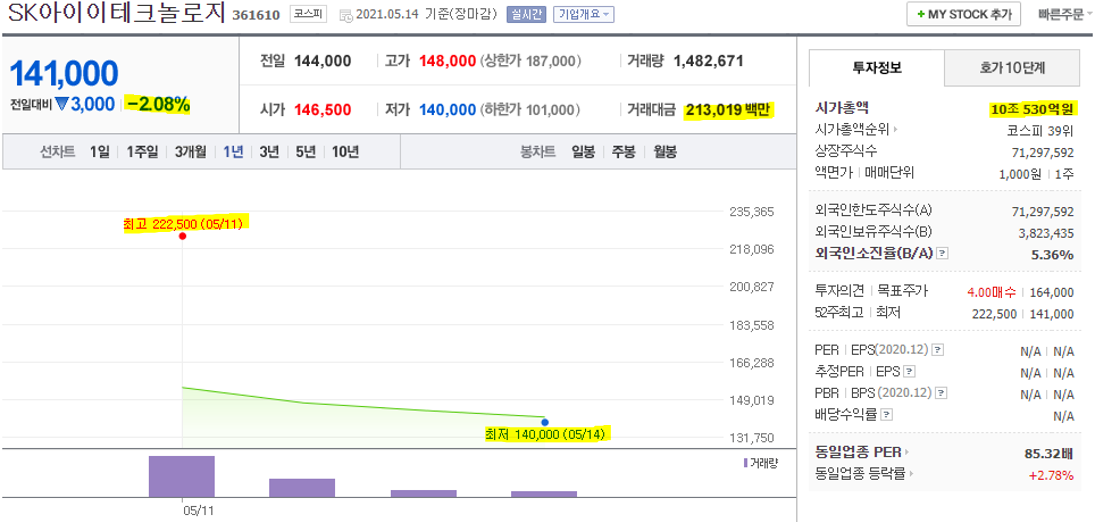Image resolution: width=1094 pixels, height=522 pixels.
Task: Click the 시가총액 10조 530억원 value
Action: pyautogui.click(x=1033, y=109)
